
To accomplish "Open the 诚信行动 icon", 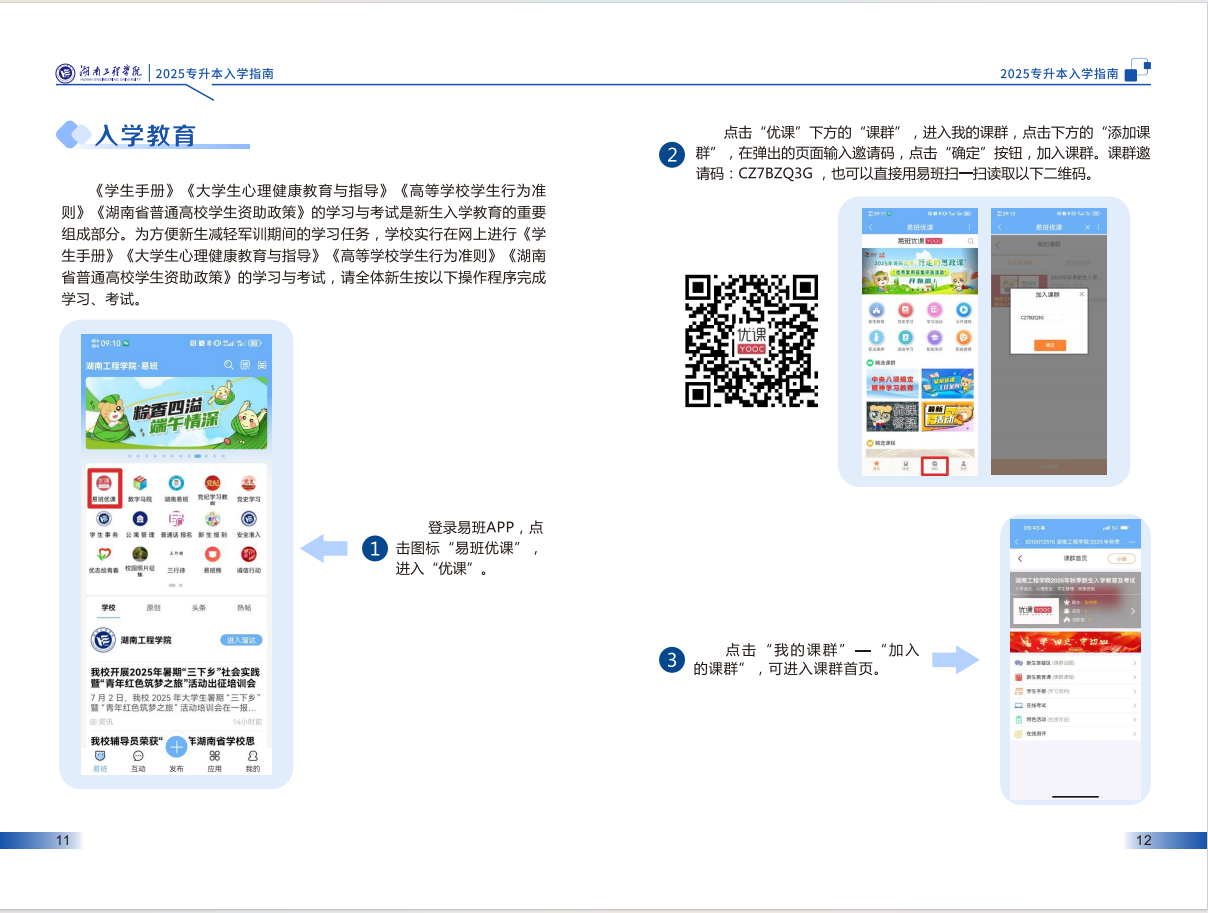I will click(248, 554).
